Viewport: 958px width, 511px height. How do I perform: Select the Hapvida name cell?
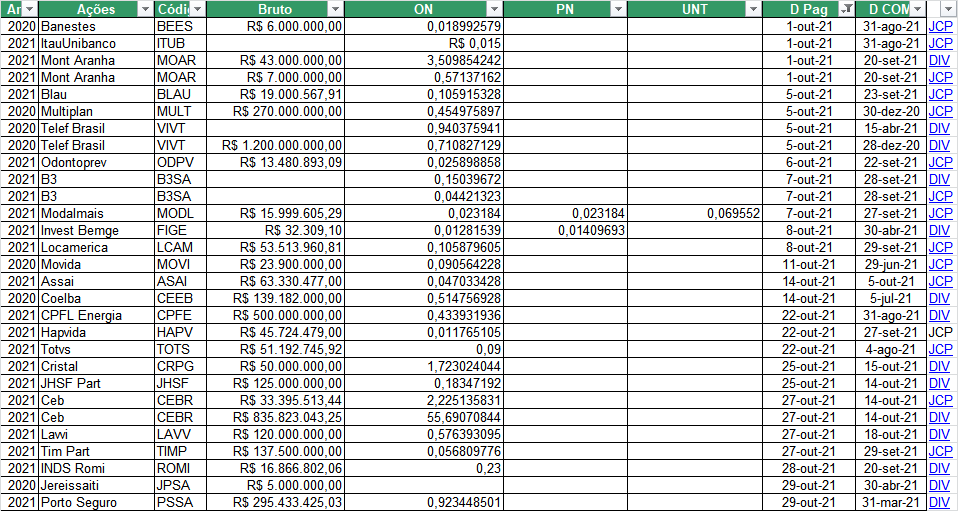(x=97, y=333)
